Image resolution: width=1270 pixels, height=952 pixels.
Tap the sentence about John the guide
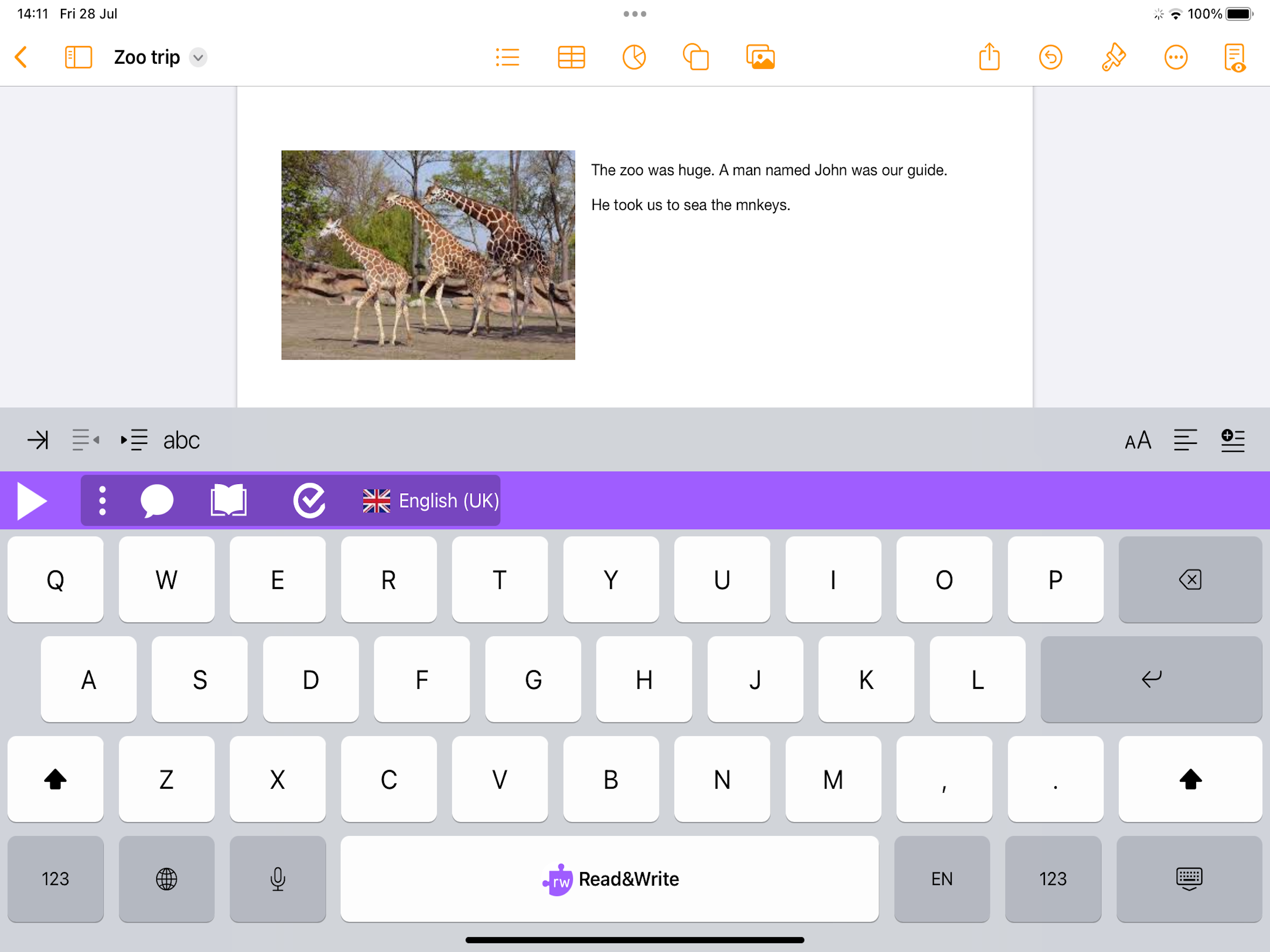click(833, 171)
